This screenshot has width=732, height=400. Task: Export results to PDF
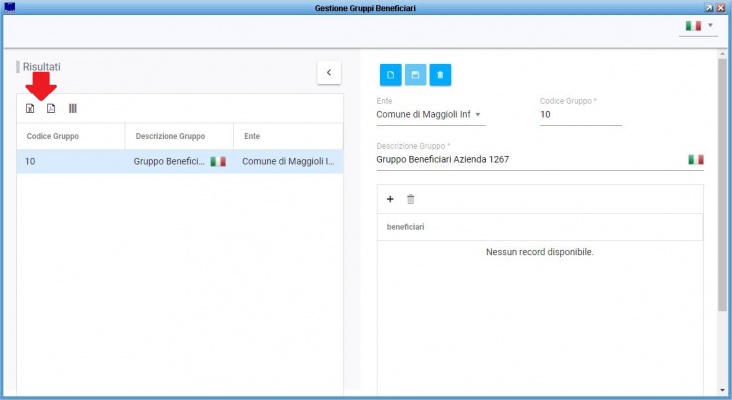point(51,108)
